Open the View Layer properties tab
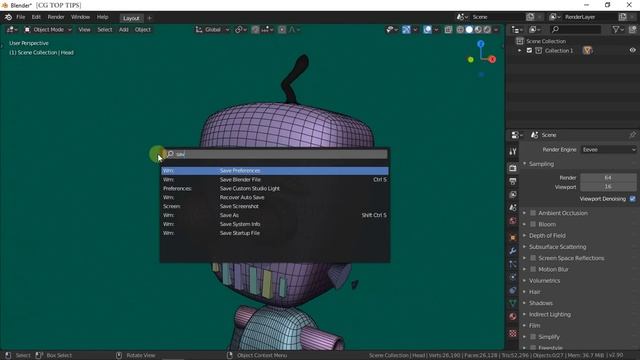The height and width of the screenshot is (360, 640). [x=513, y=194]
